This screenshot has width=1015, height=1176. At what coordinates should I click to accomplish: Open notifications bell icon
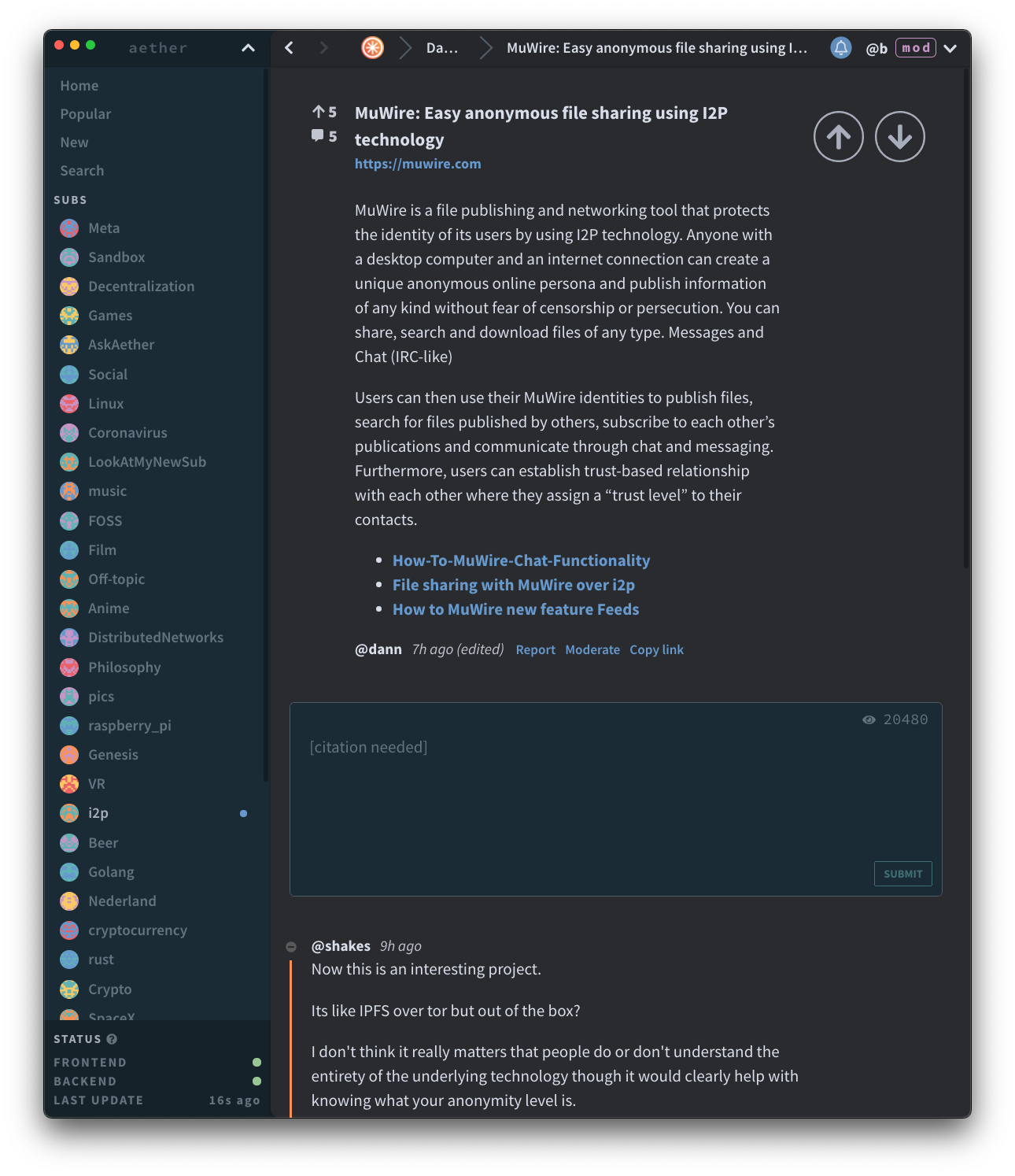pyautogui.click(x=840, y=48)
